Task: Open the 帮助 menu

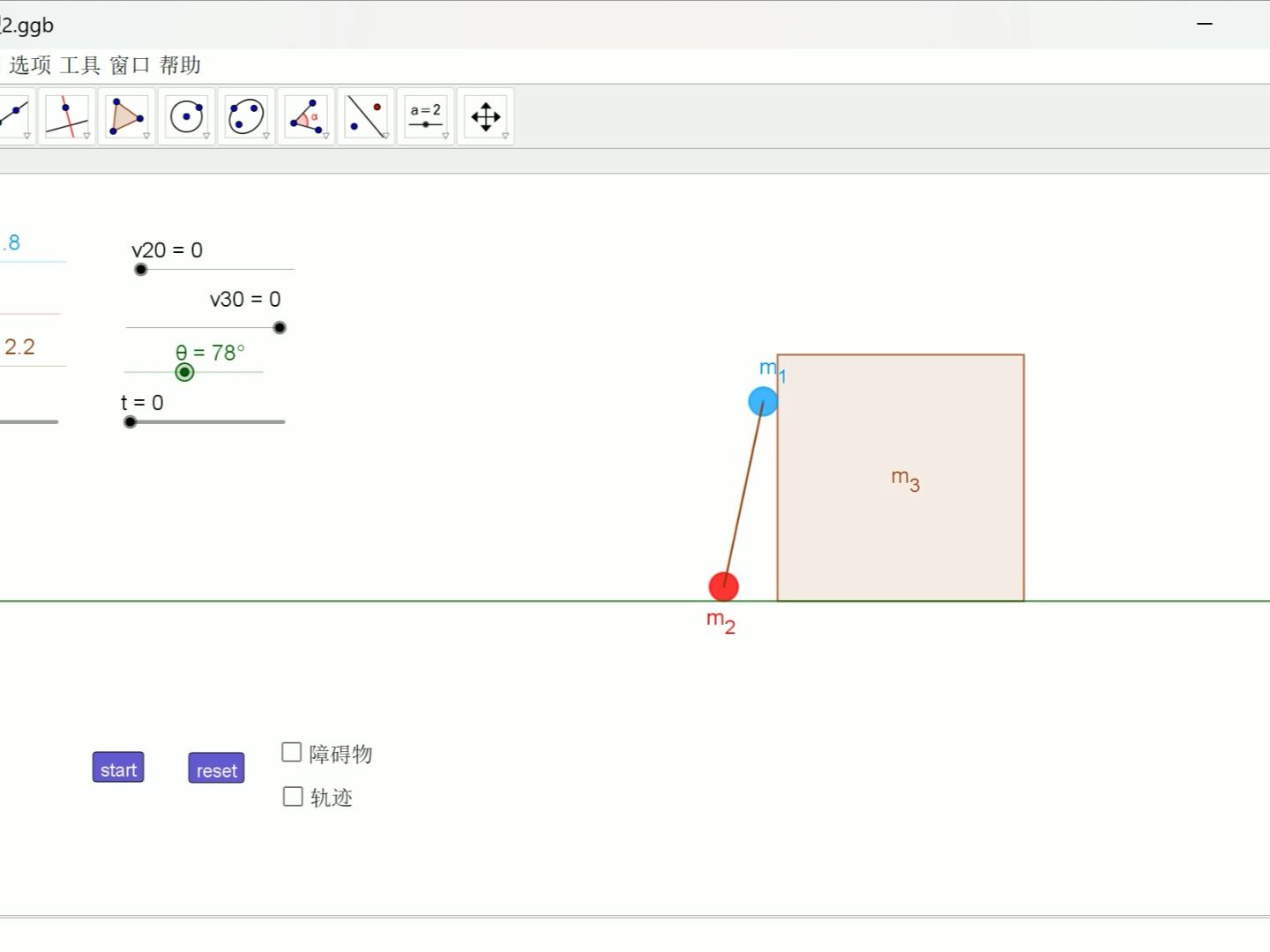Action: 181,64
